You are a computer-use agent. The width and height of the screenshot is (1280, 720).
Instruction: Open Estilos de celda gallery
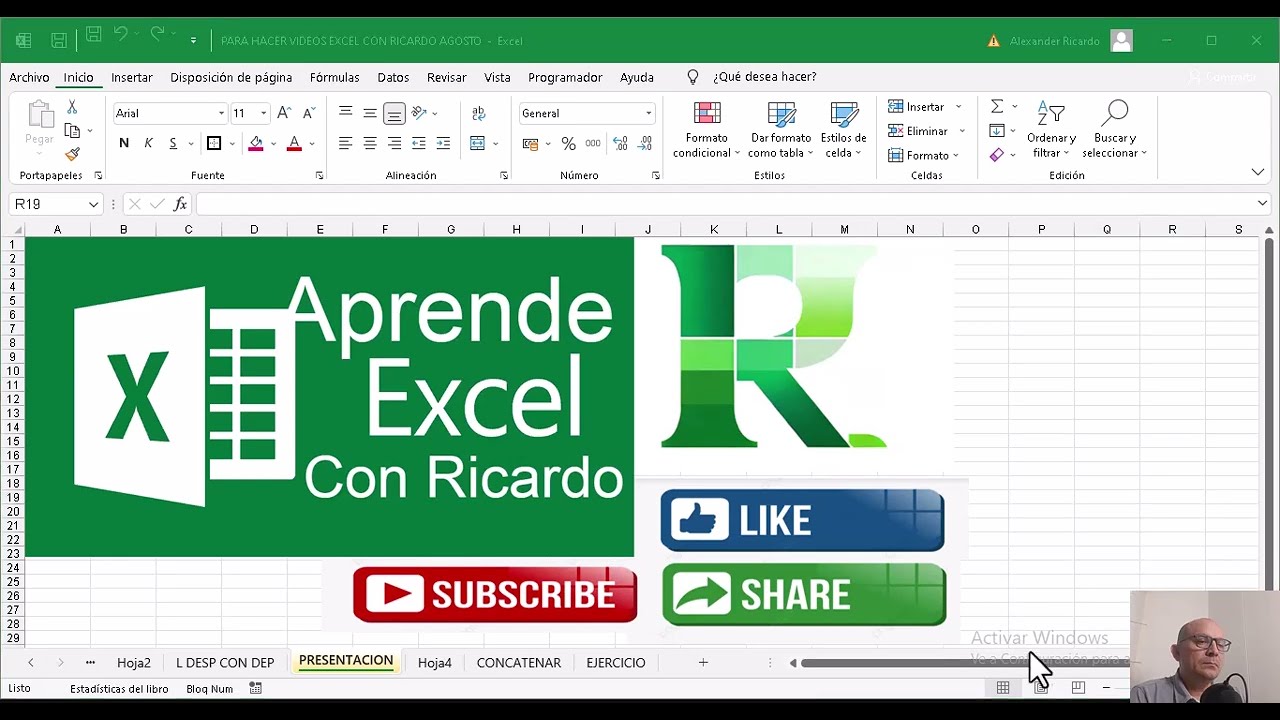(844, 130)
